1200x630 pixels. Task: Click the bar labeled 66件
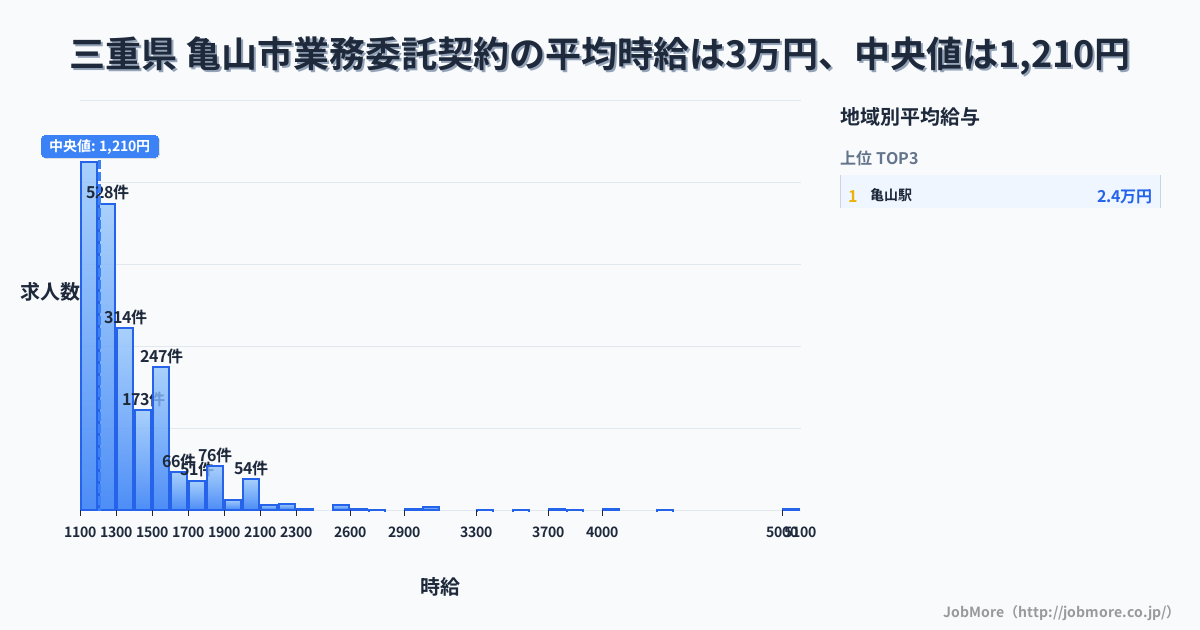[179, 491]
